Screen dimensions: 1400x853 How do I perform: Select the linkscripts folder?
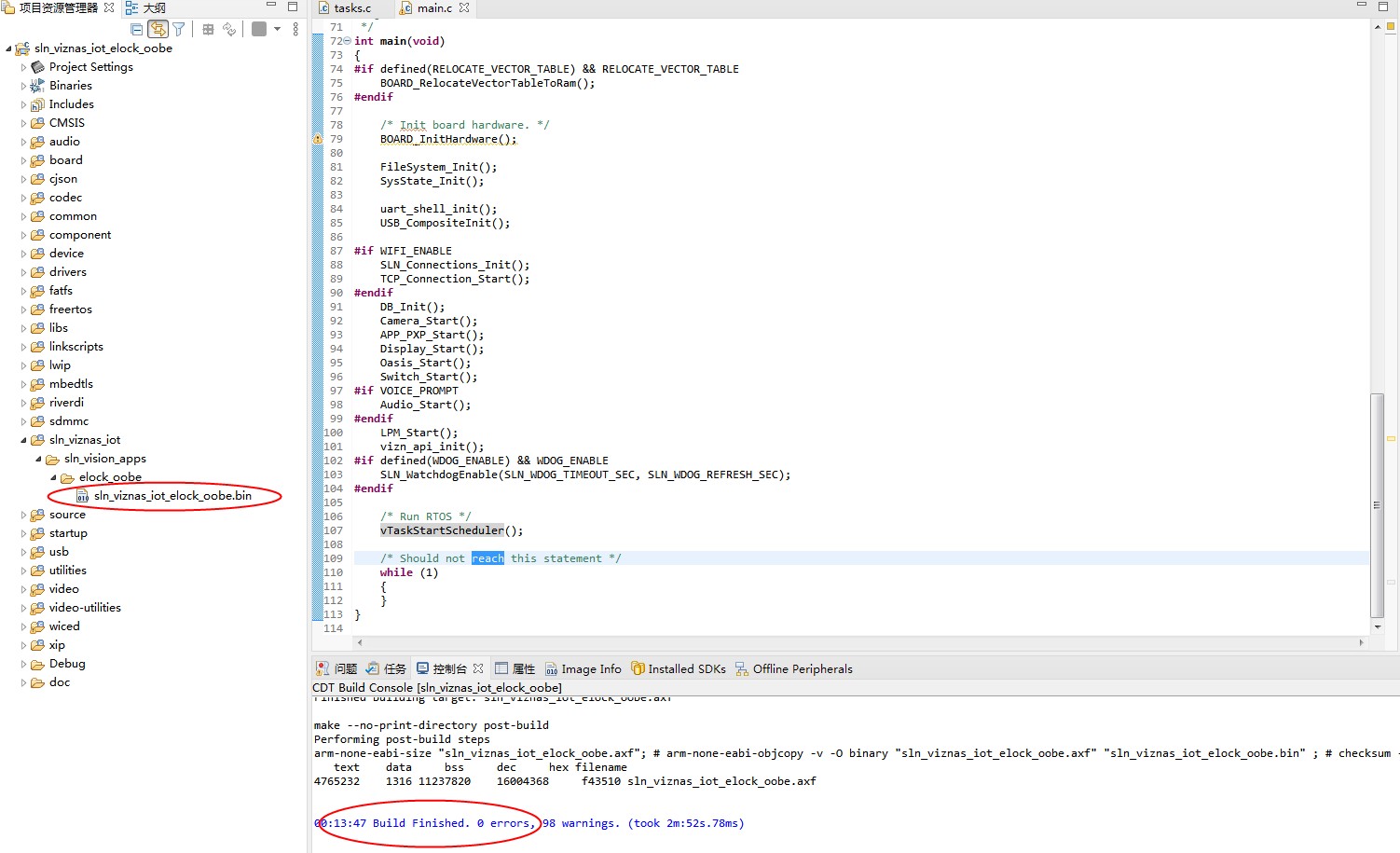pos(76,347)
